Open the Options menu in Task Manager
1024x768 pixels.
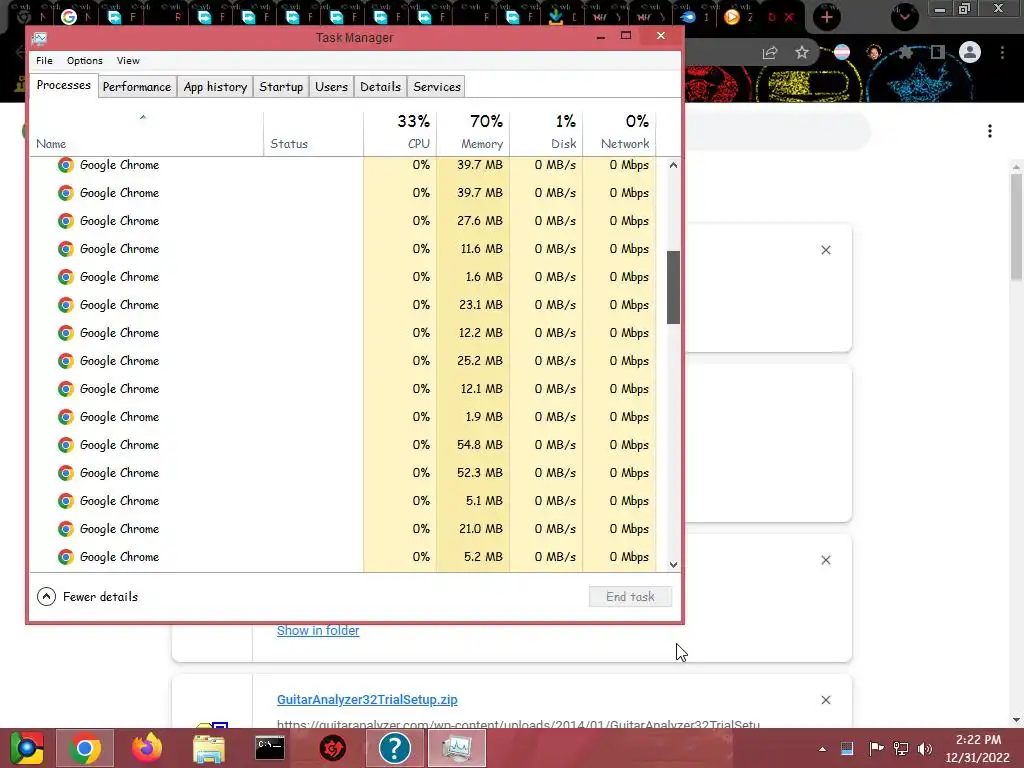coord(84,60)
